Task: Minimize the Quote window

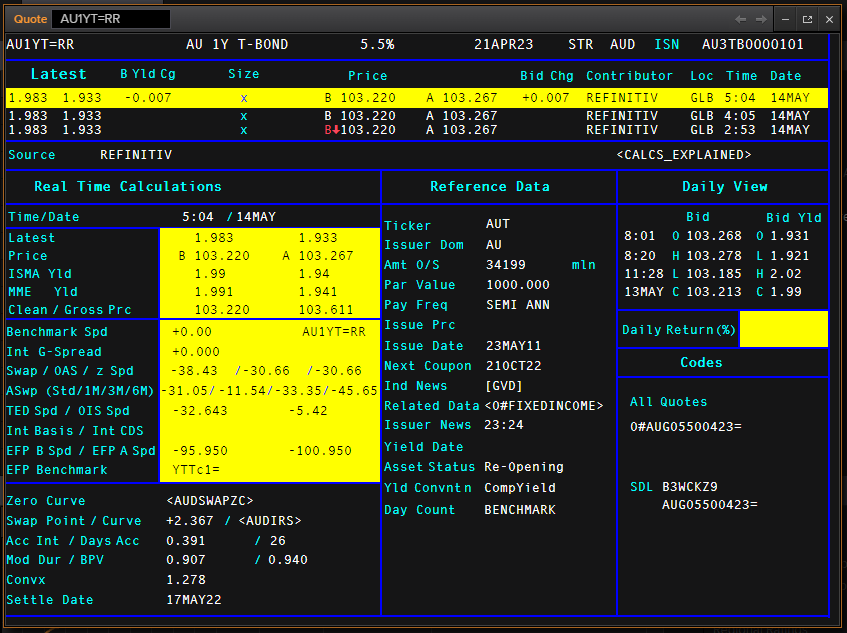Action: pyautogui.click(x=786, y=19)
